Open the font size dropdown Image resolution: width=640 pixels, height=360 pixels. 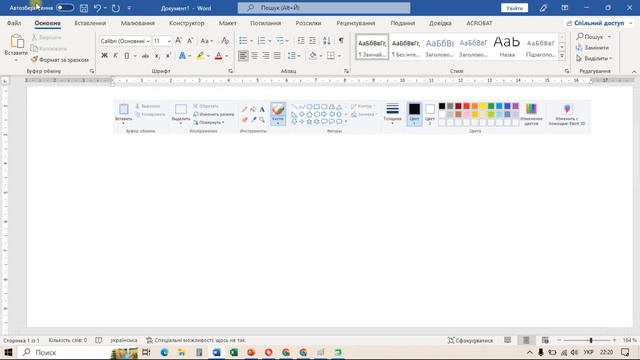(x=169, y=41)
